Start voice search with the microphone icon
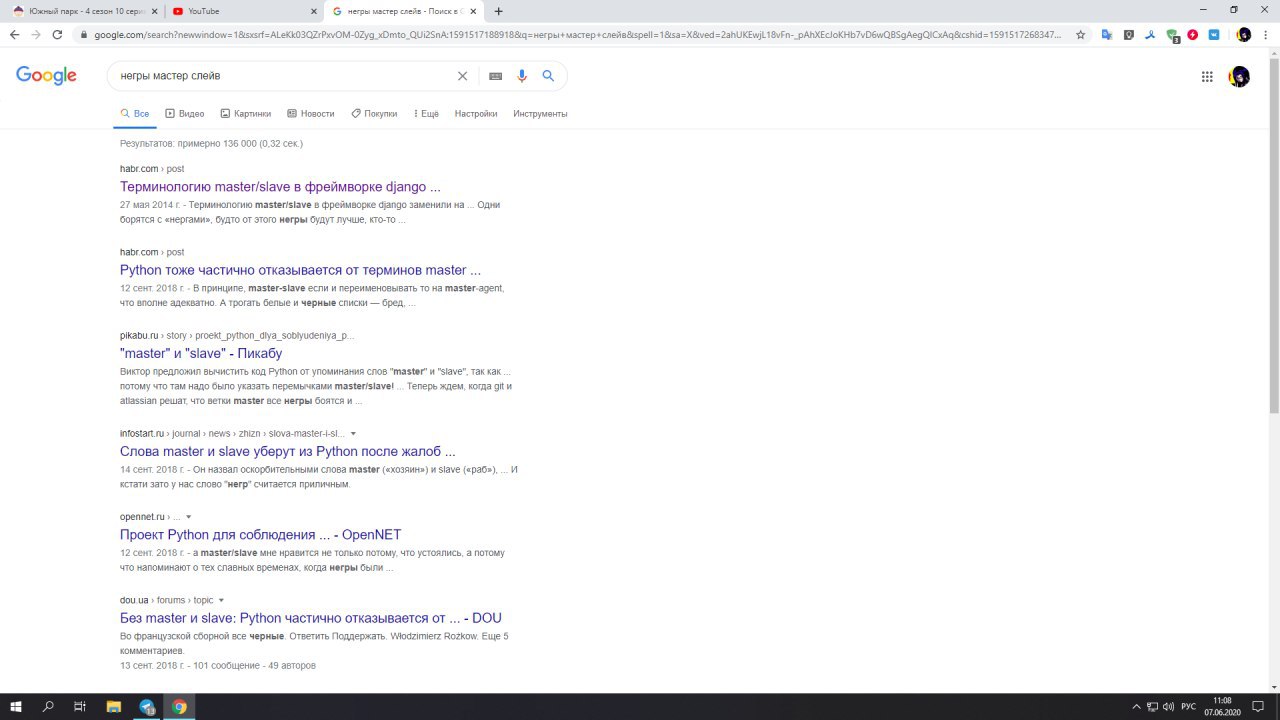This screenshot has width=1280, height=720. point(521,76)
